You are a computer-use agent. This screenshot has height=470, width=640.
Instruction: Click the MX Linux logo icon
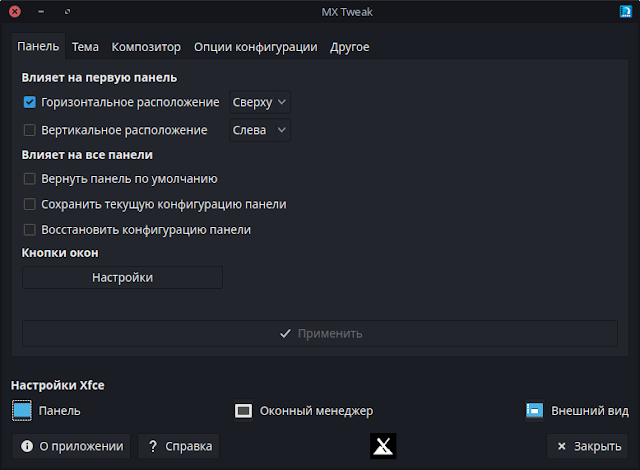point(383,446)
